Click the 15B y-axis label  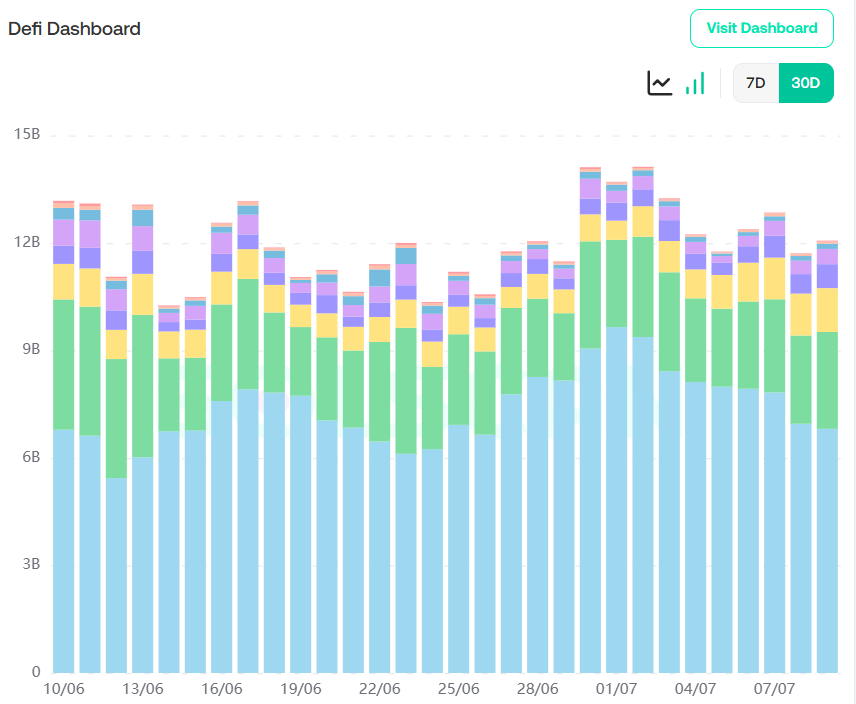pos(23,135)
